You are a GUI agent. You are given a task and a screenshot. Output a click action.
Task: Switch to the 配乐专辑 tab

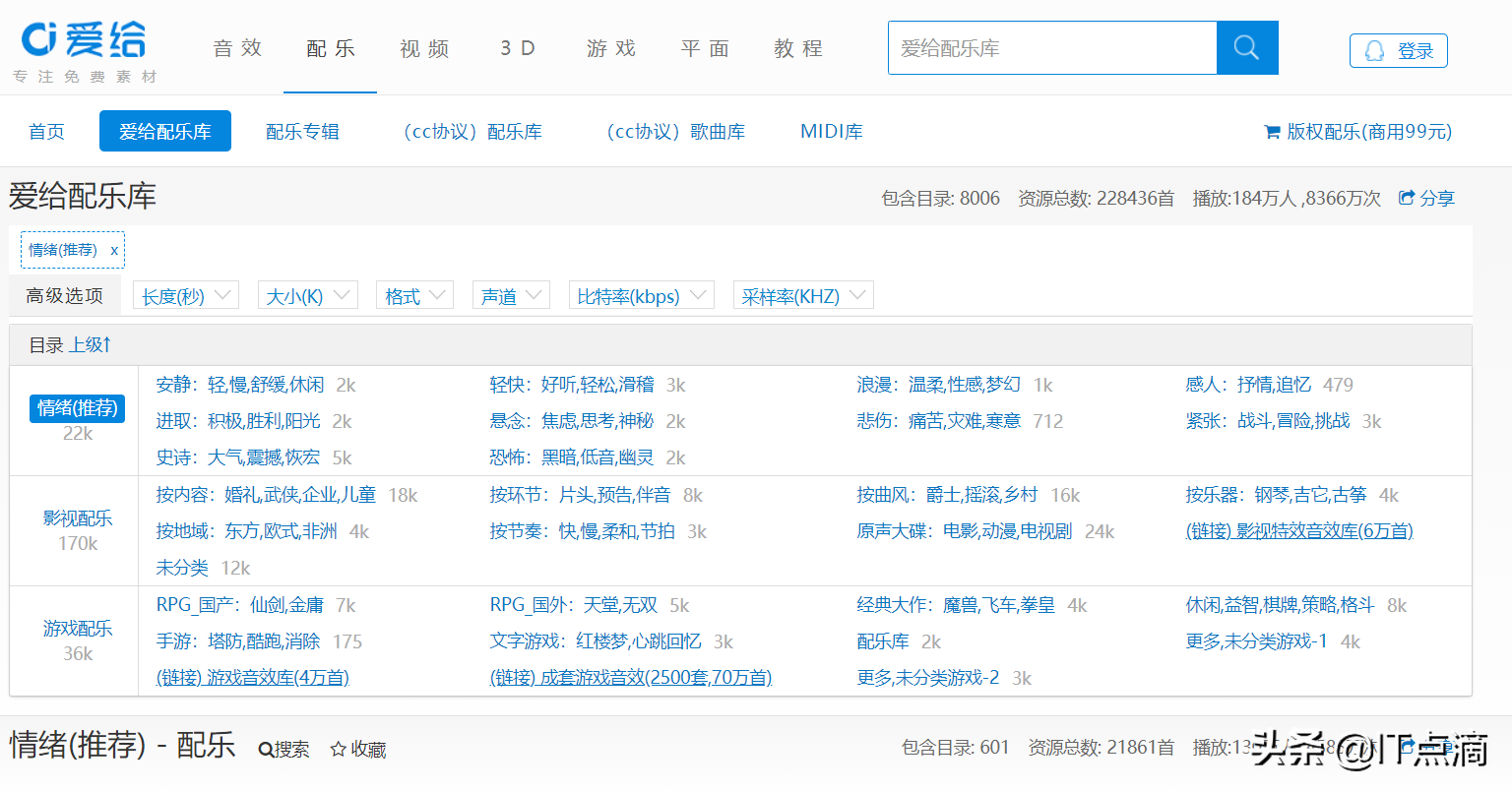302,132
